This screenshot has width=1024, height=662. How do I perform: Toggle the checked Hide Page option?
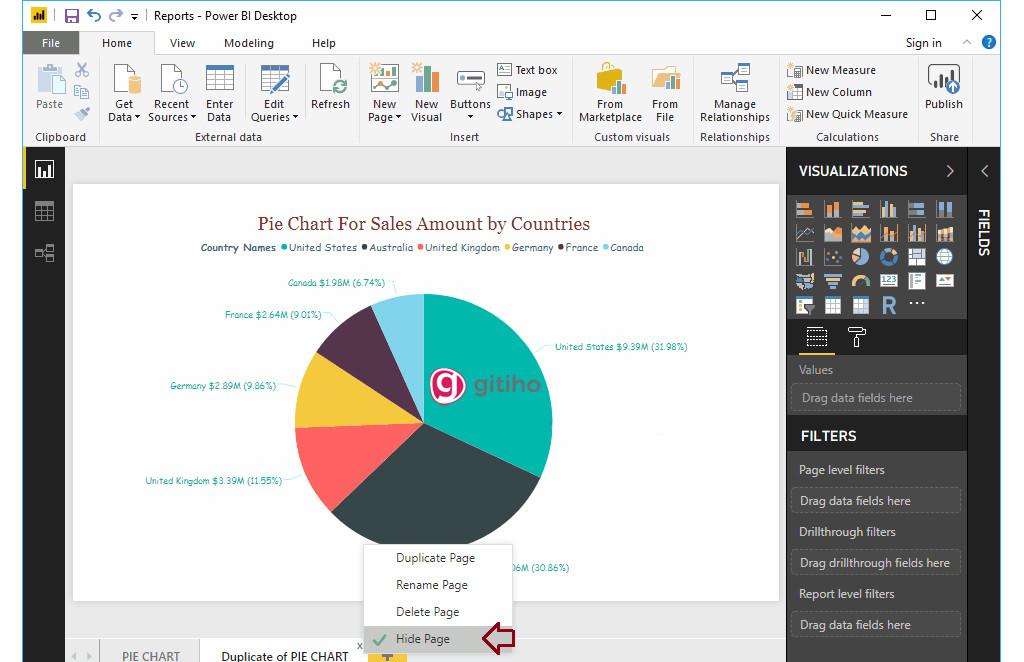click(438, 638)
